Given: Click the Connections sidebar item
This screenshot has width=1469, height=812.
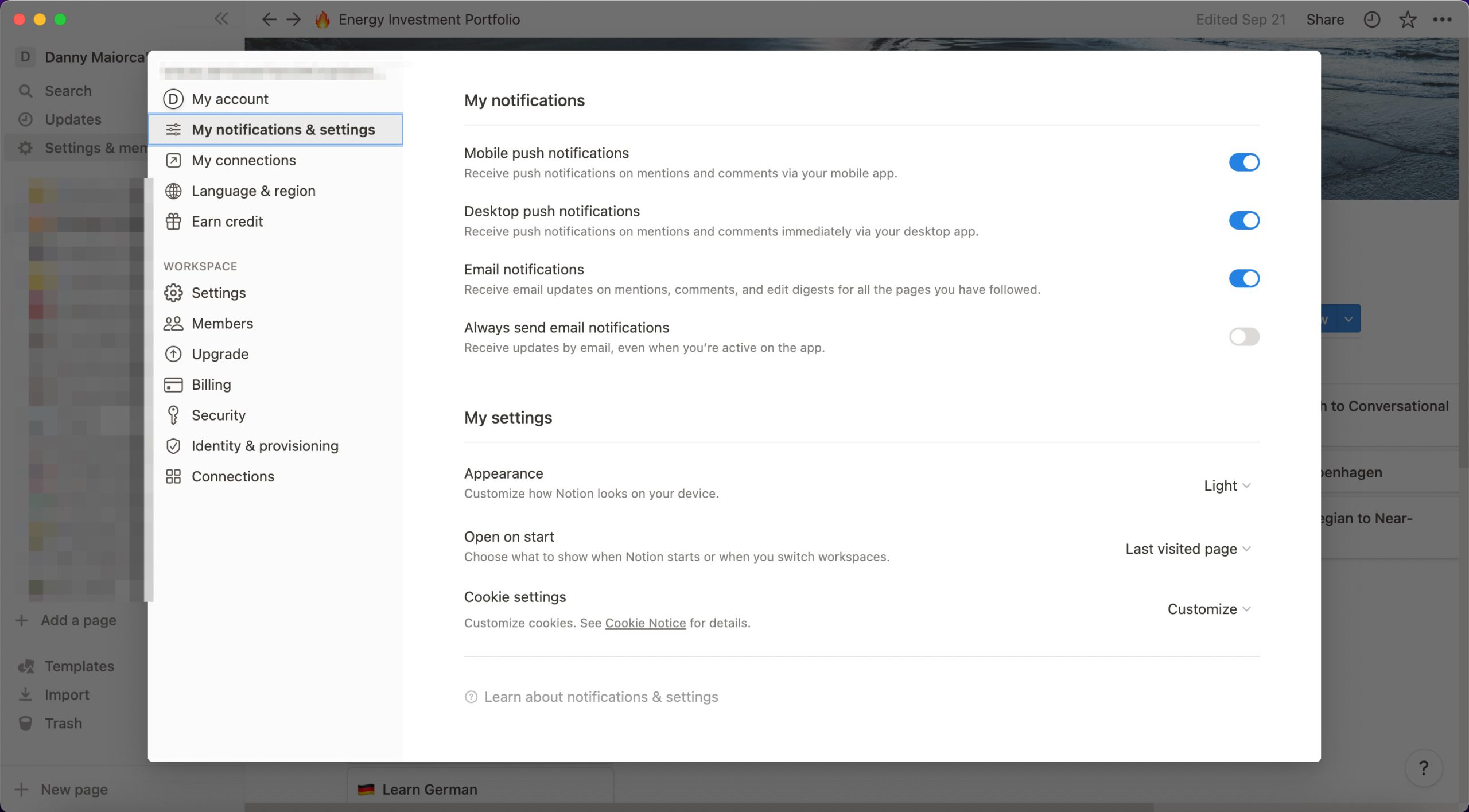Looking at the screenshot, I should 233,475.
